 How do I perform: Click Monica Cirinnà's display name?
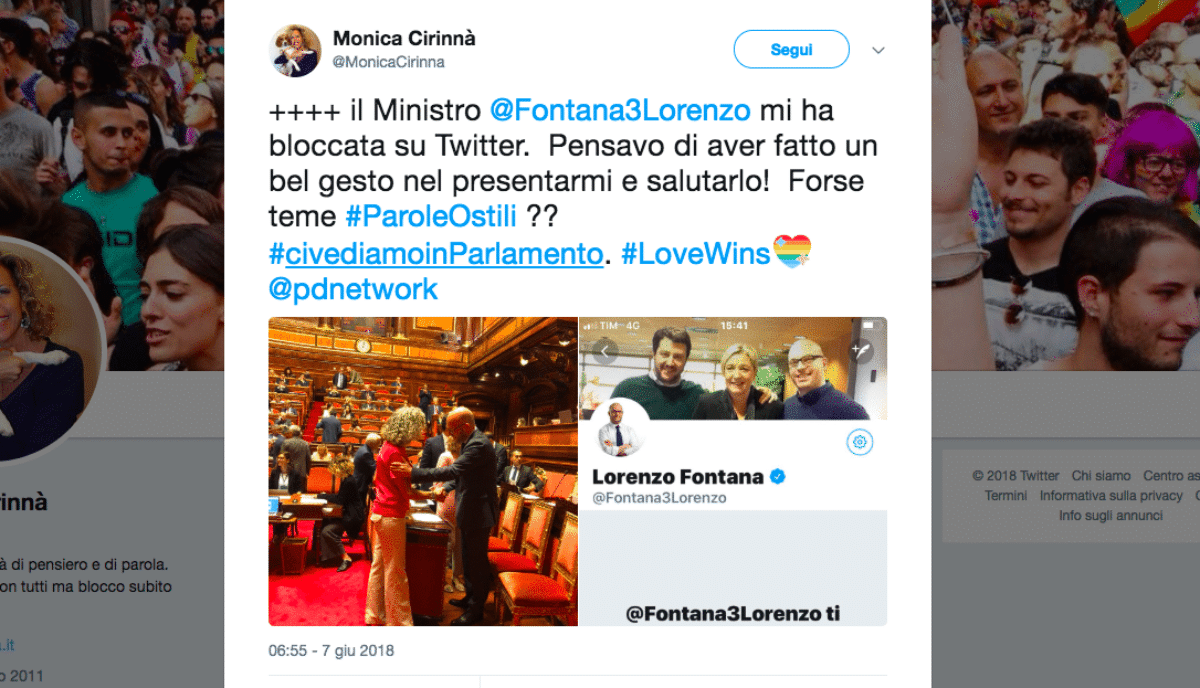[404, 39]
